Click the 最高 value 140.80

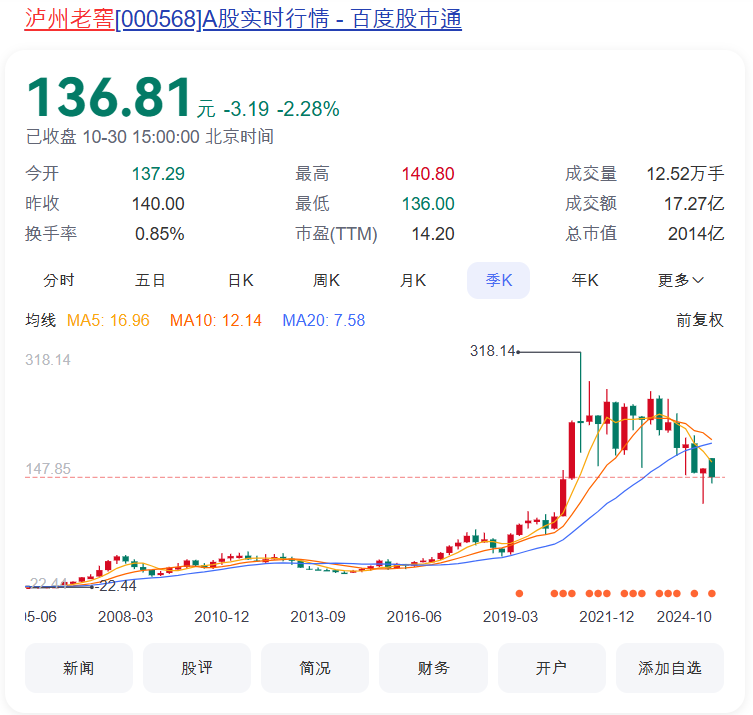(x=428, y=174)
